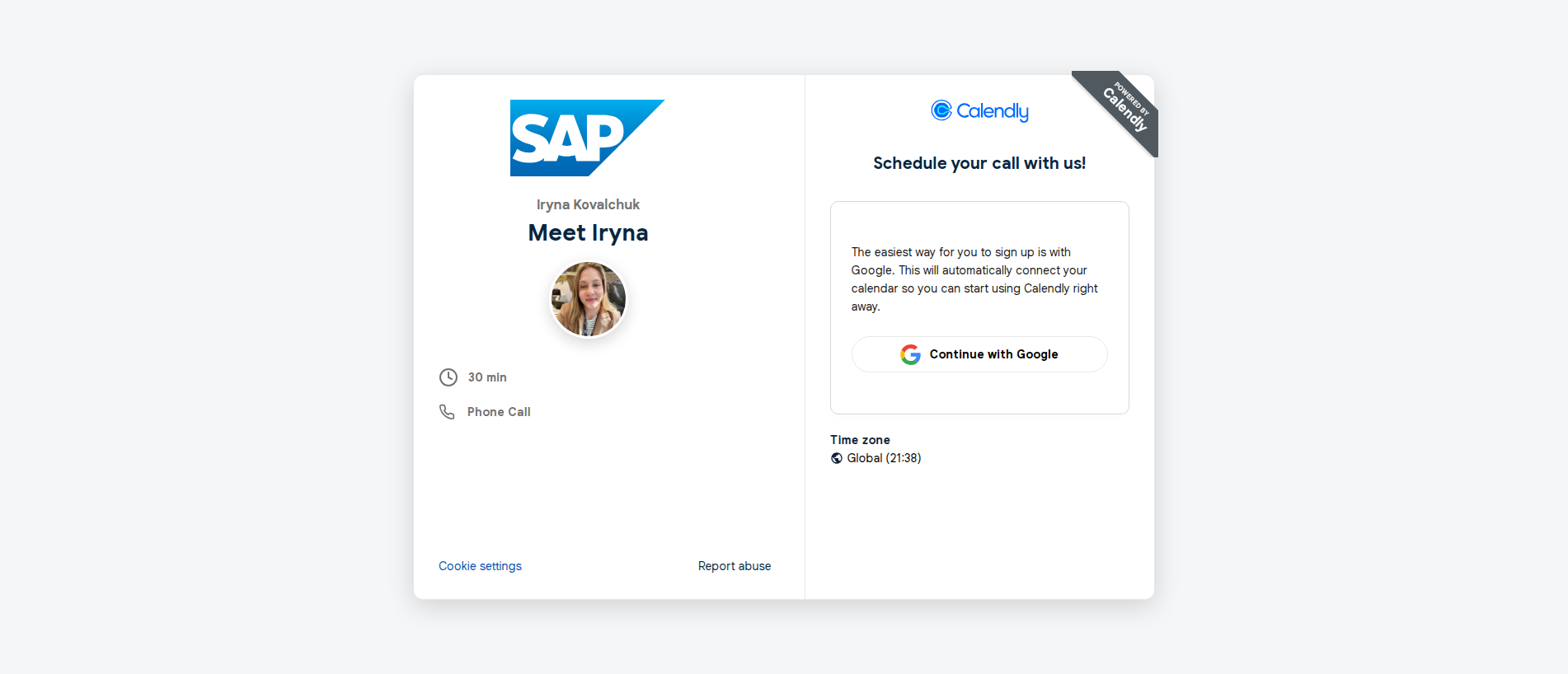Screen dimensions: 1568x674
Task: Click the clock icon beside 30 min
Action: point(448,377)
